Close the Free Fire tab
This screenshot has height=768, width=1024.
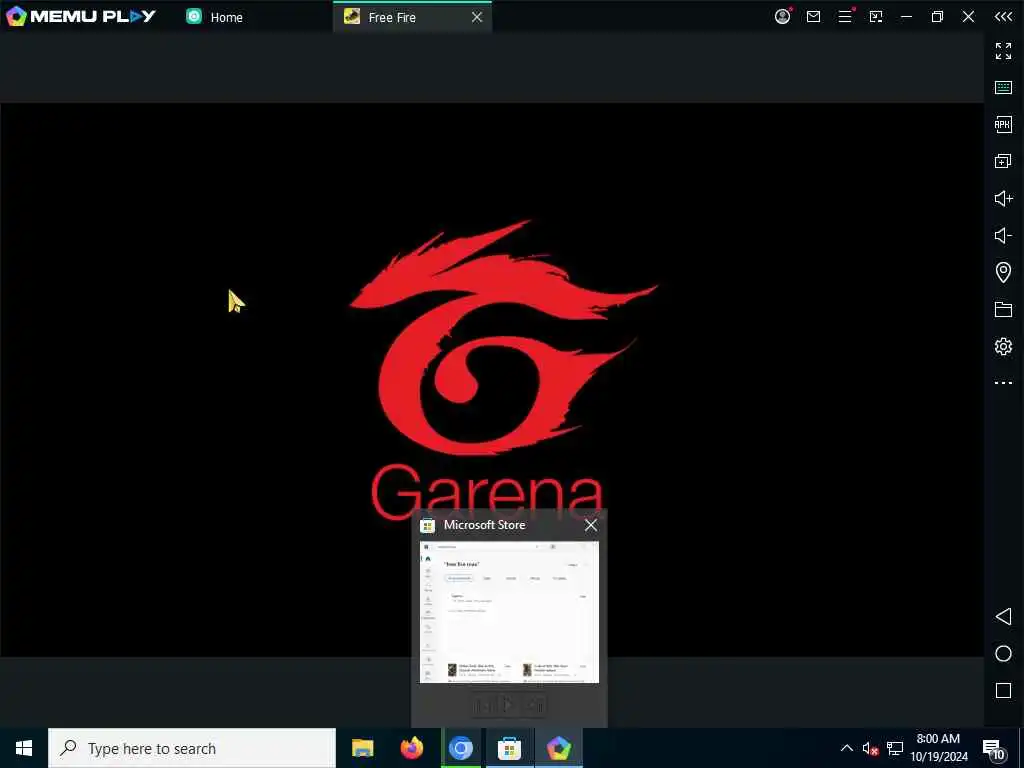(477, 18)
